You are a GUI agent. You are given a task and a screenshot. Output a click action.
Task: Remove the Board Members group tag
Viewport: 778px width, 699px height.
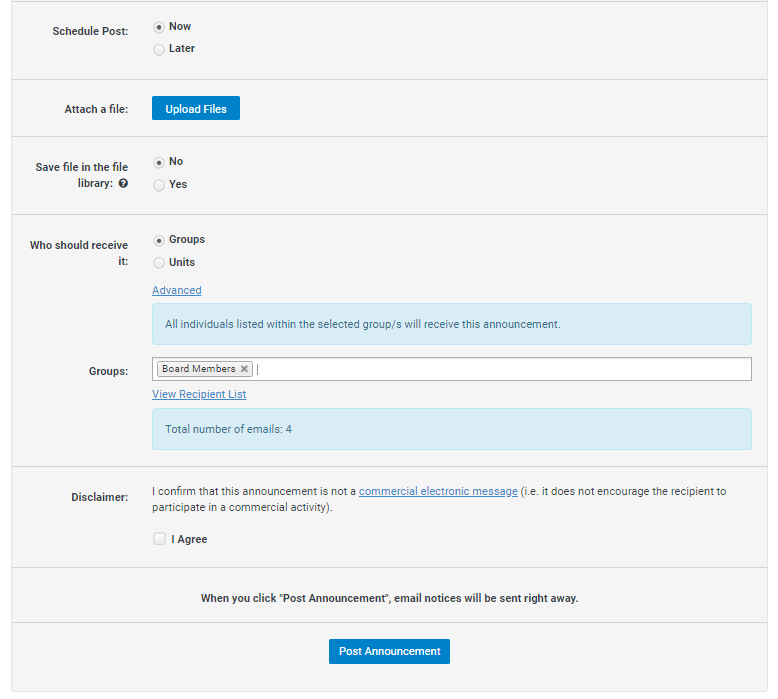244,369
